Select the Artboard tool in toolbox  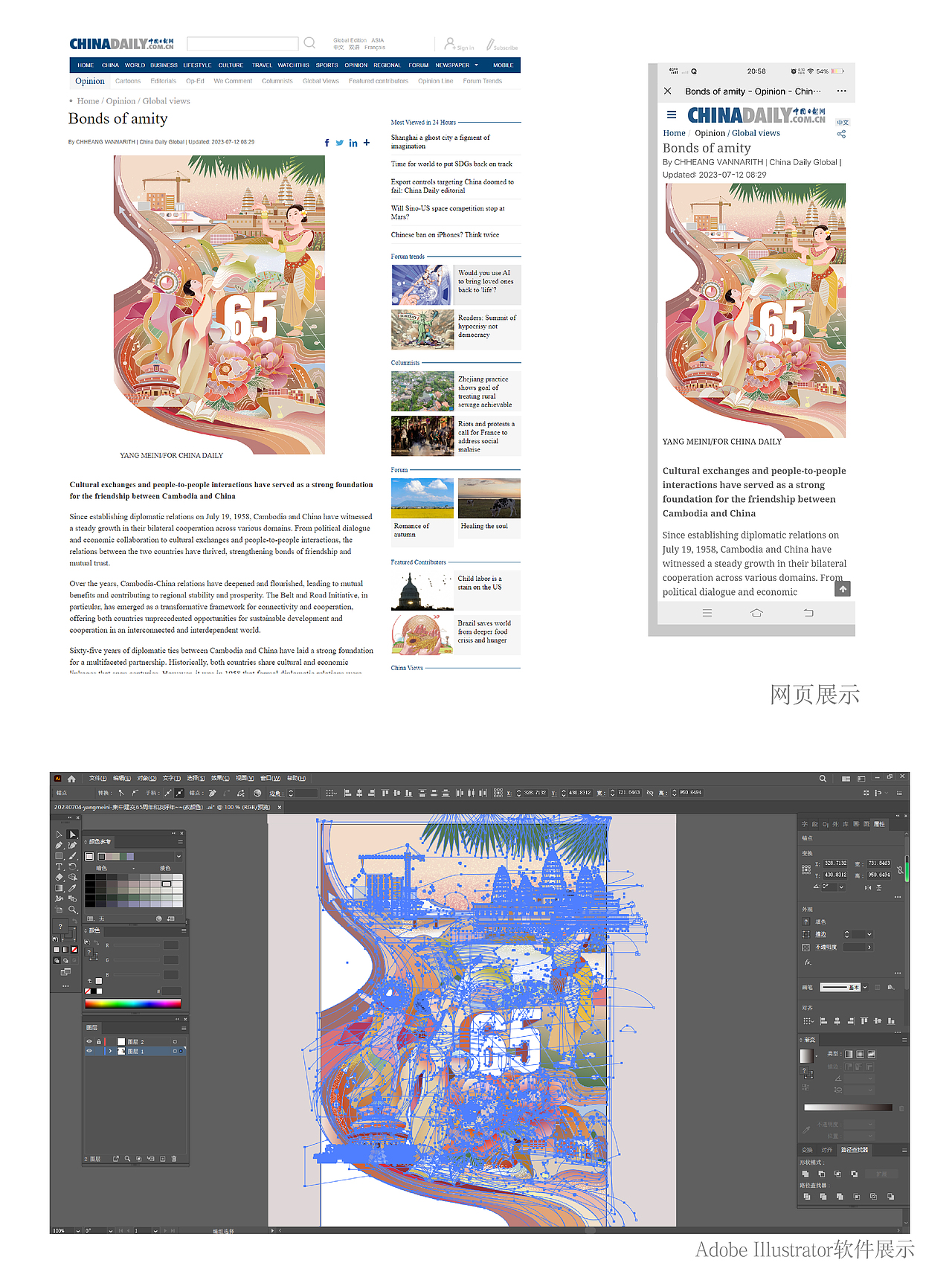coord(59,910)
